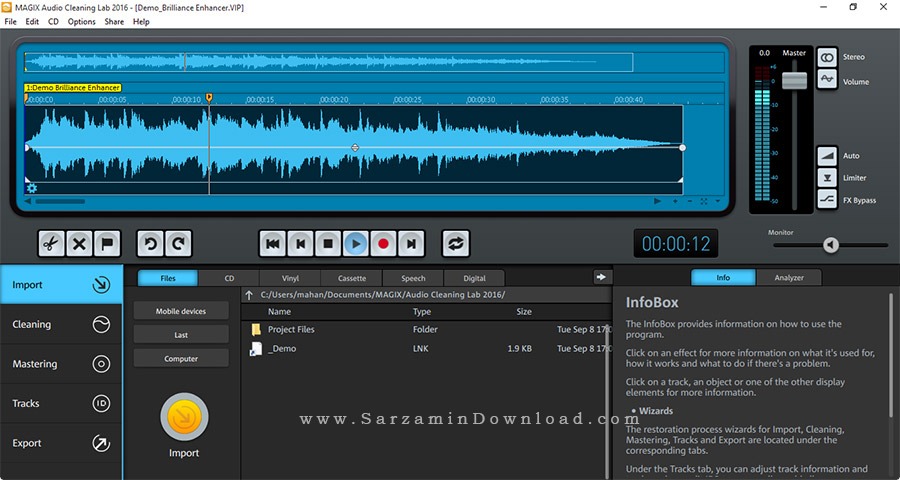Click the Master volume fader

(x=794, y=80)
